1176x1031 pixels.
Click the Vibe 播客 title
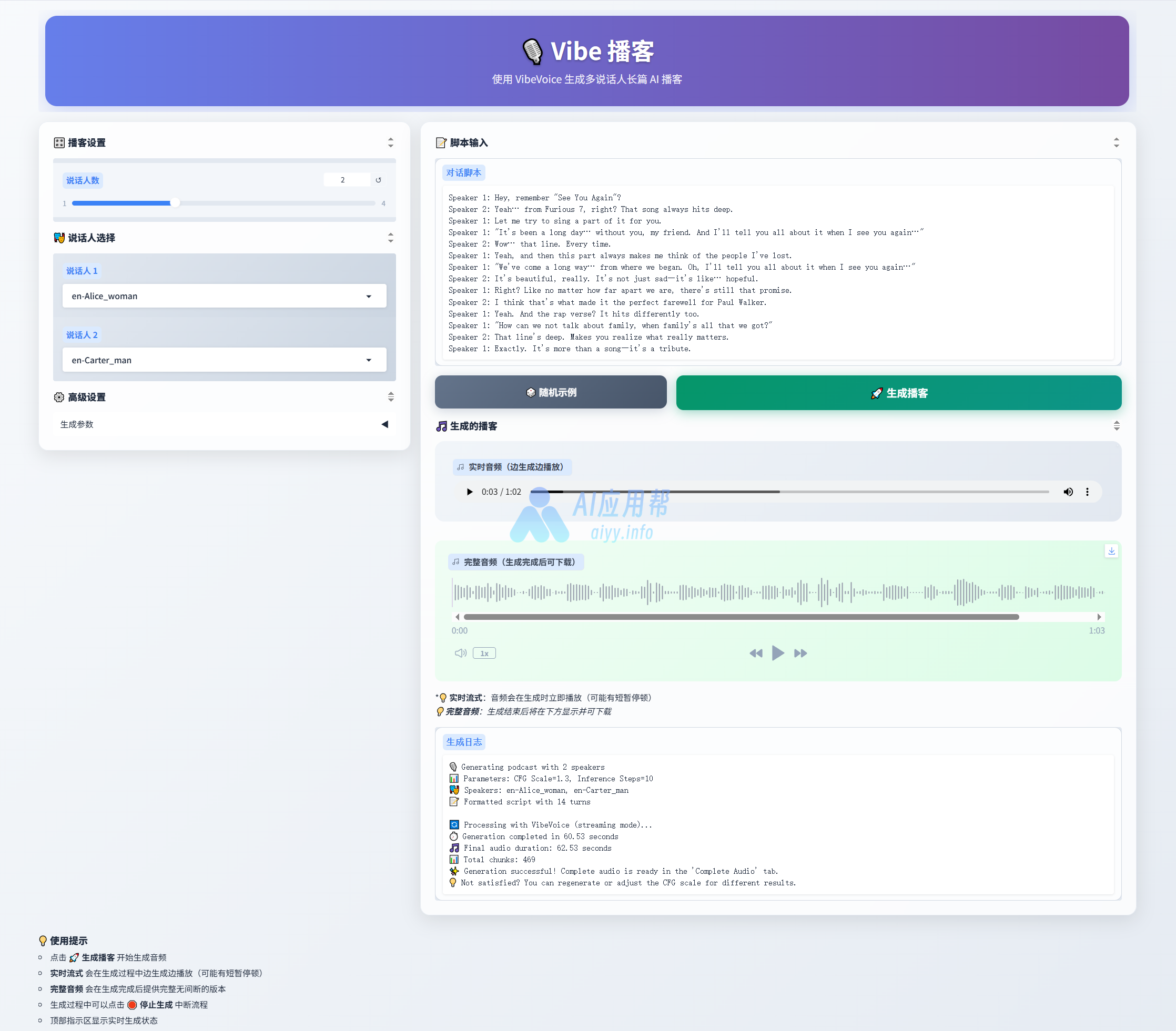602,51
